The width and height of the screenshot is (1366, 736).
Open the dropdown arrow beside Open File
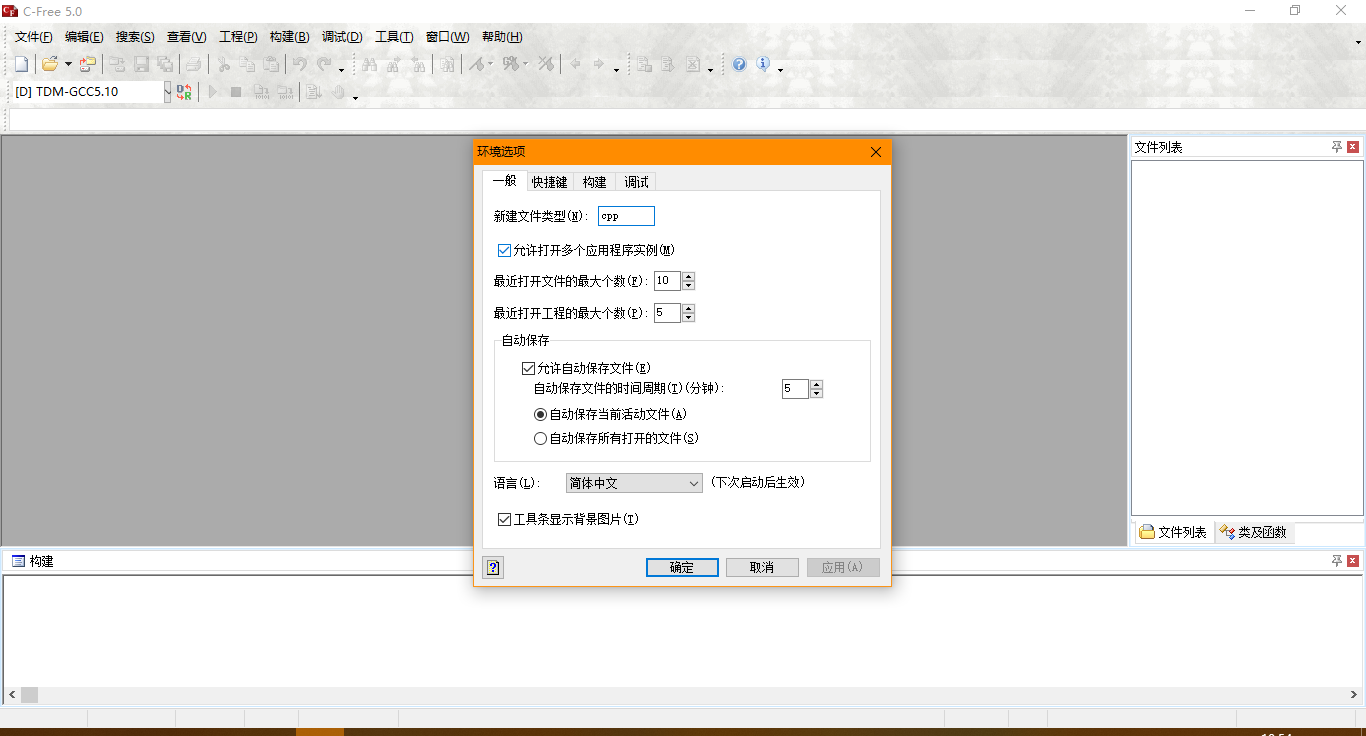pyautogui.click(x=68, y=65)
